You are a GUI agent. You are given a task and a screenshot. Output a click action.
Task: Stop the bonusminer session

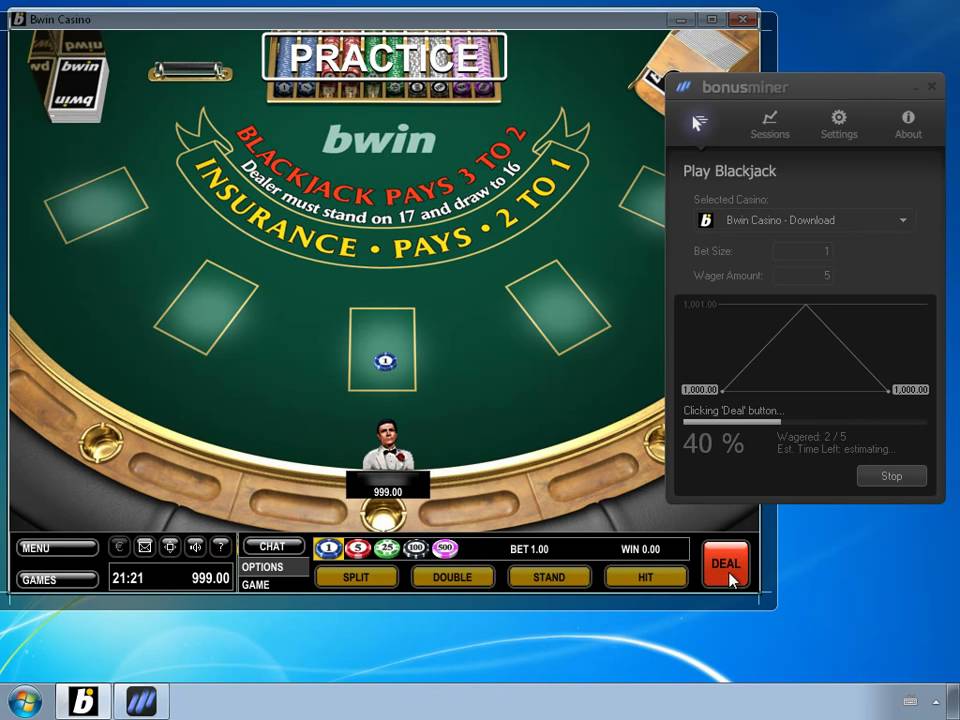coord(891,476)
